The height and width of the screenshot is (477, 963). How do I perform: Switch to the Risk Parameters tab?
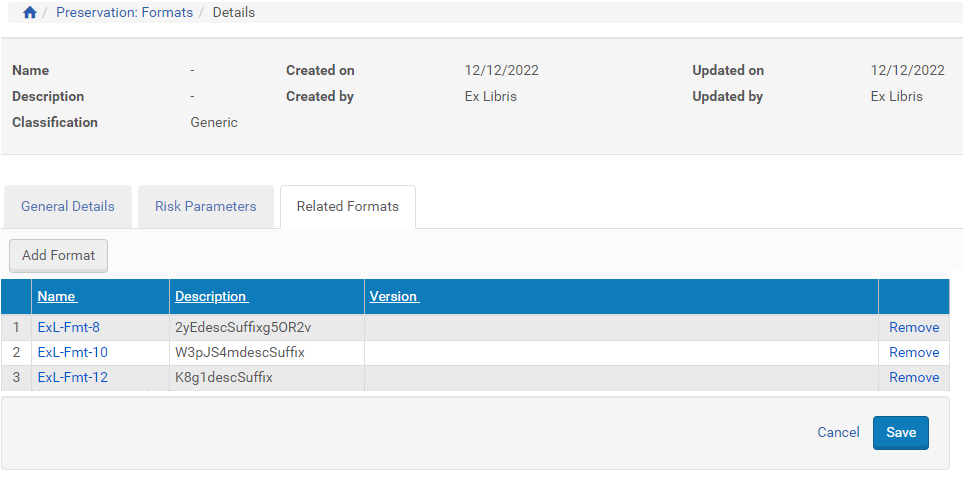click(x=205, y=206)
